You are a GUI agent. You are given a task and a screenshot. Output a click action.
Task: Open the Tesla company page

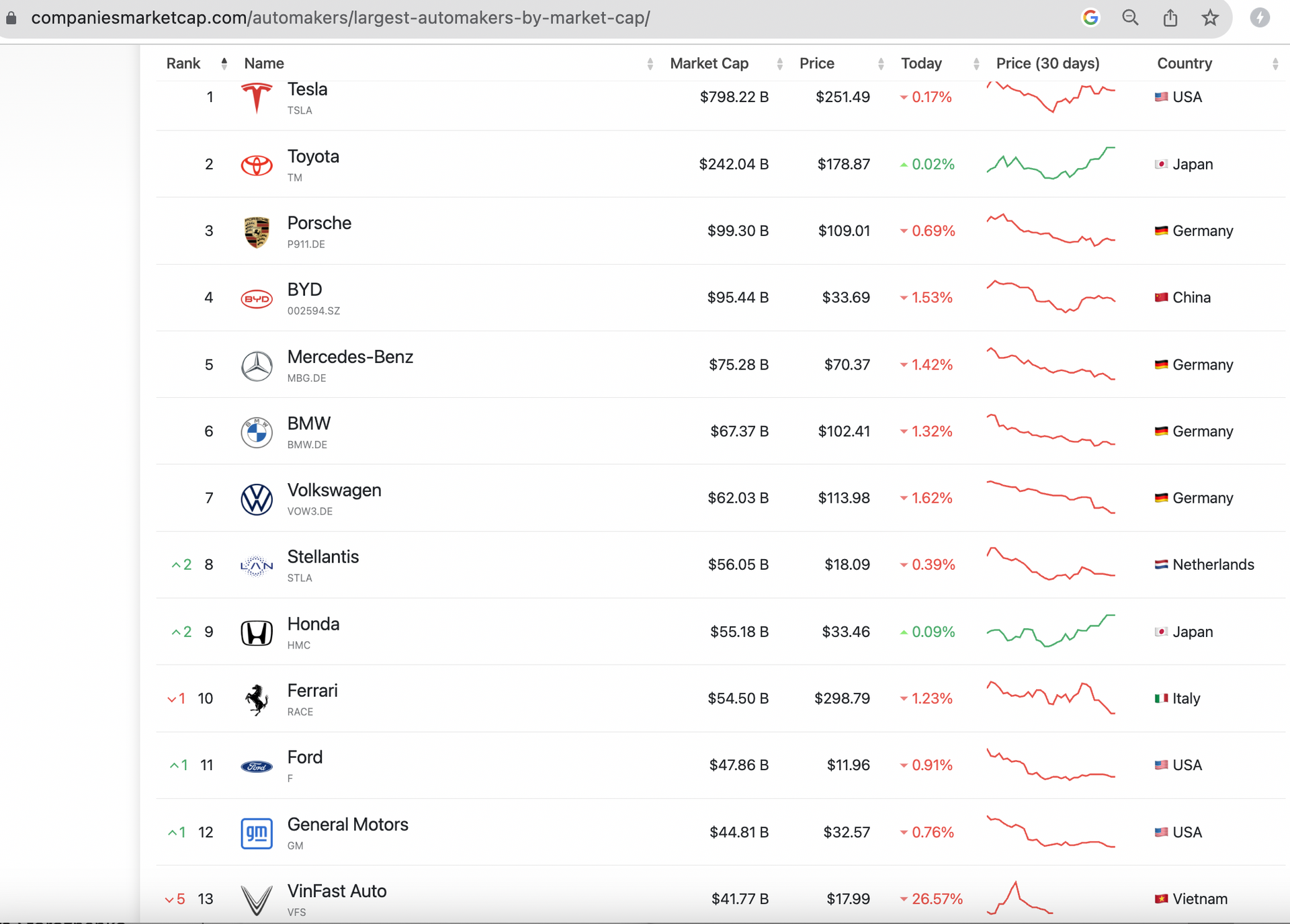click(x=307, y=89)
